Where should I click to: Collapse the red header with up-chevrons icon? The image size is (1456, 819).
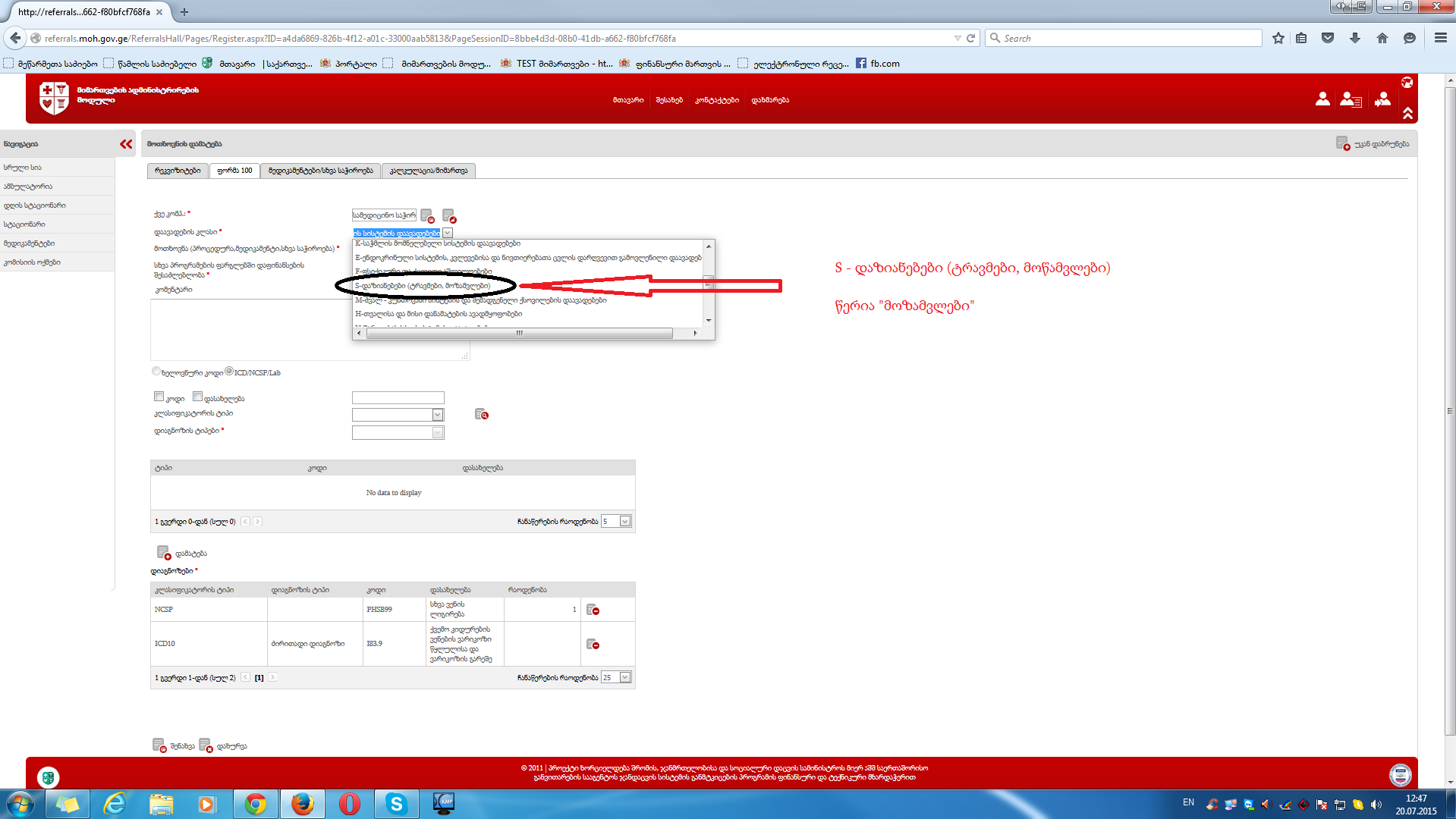pos(1407,113)
